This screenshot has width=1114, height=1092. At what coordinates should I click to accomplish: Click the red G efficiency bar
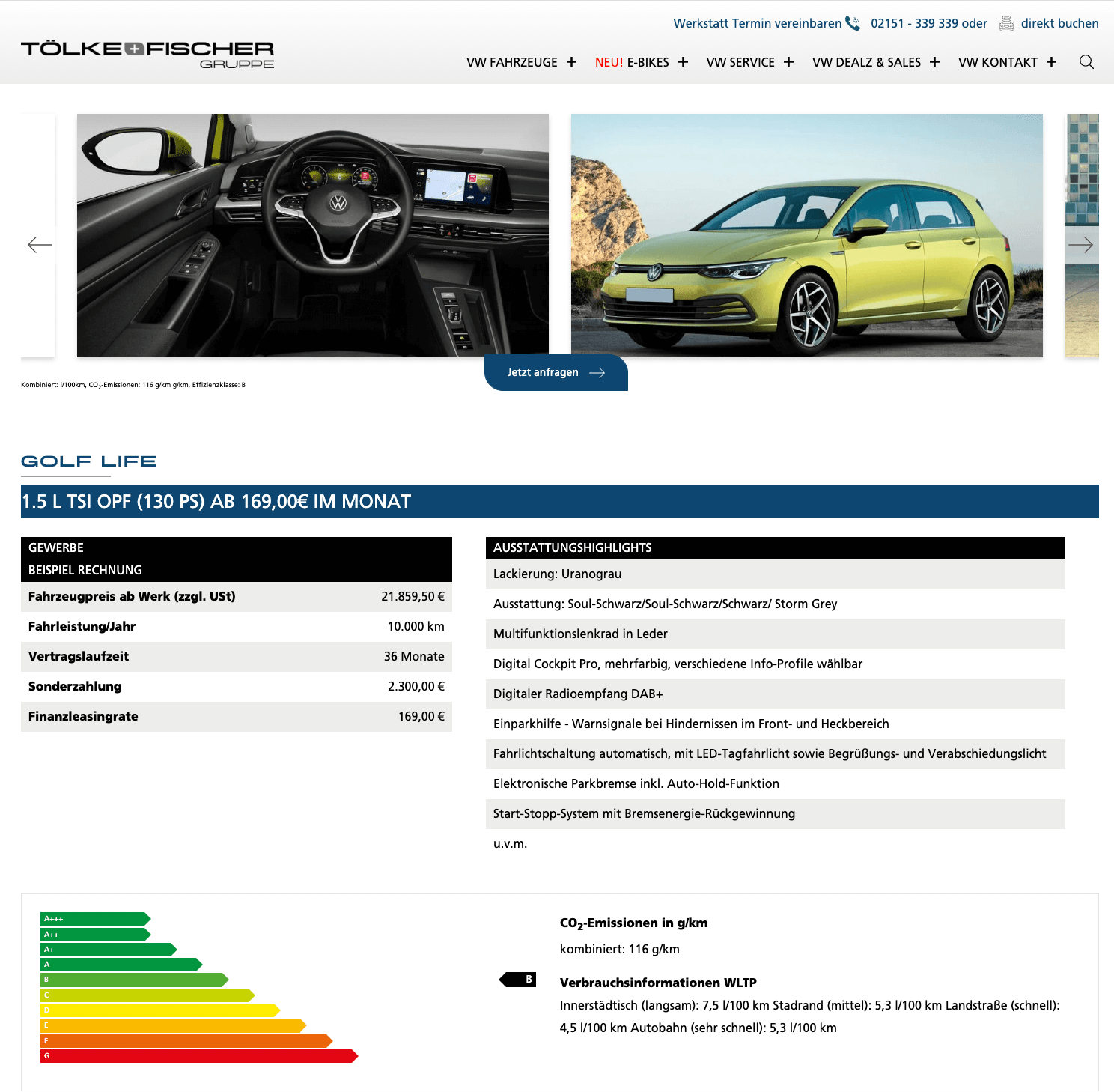click(x=199, y=1056)
